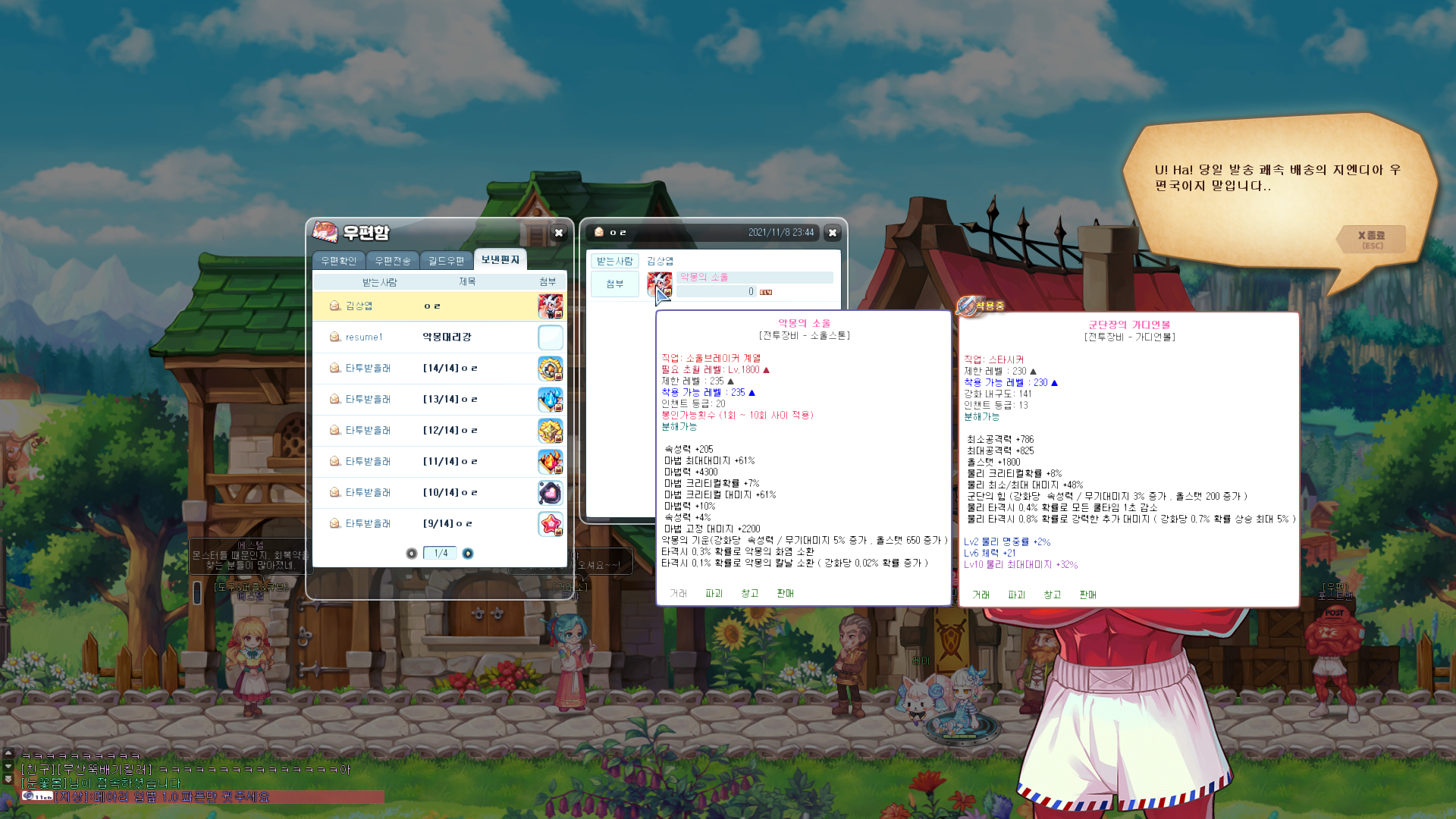Switch to 우편확인 tab

click(x=338, y=261)
